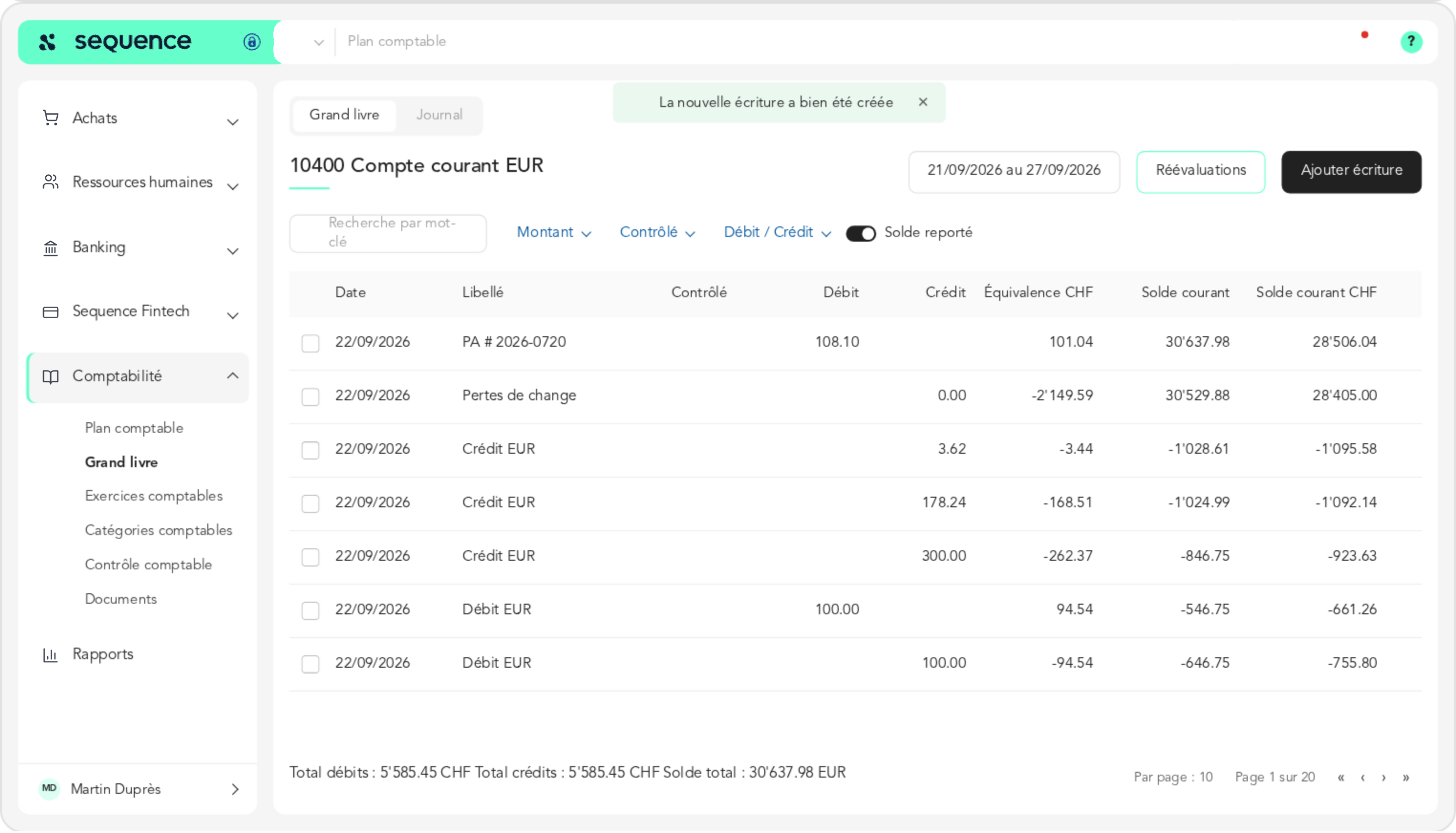This screenshot has width=1456, height=833.
Task: Go to the first page arrow
Action: pos(1341,778)
